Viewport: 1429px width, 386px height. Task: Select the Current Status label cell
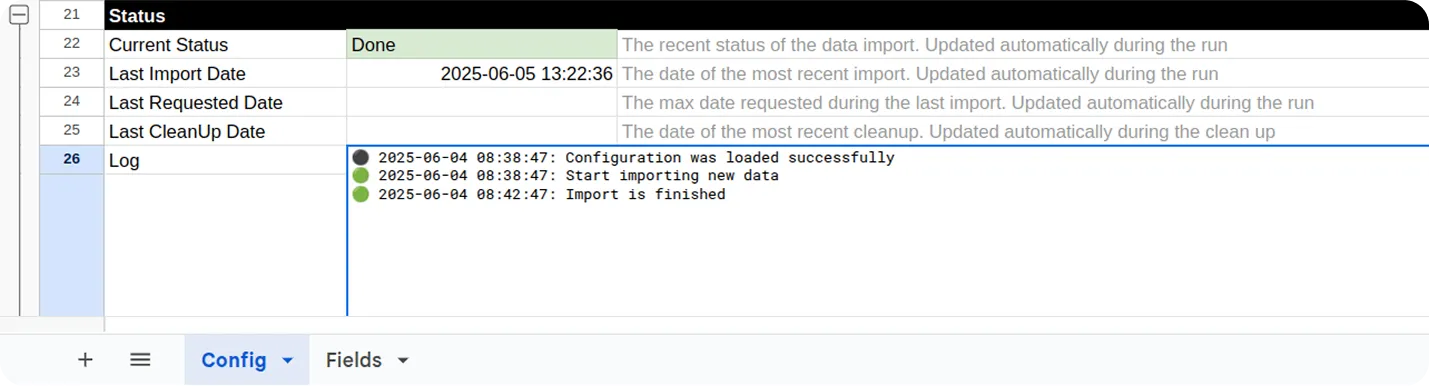pos(225,45)
